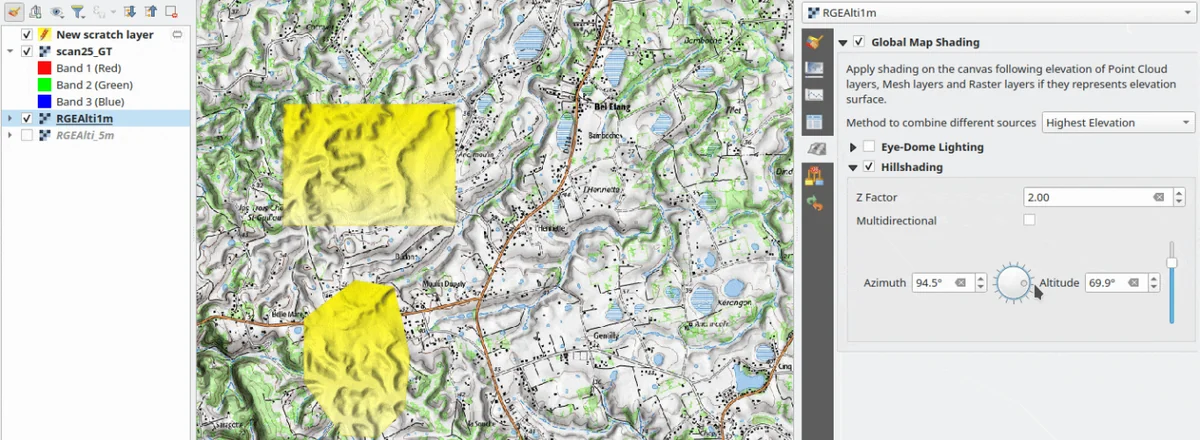
Task: Enable the Eye-Dome Lighting checkbox
Action: pos(869,147)
